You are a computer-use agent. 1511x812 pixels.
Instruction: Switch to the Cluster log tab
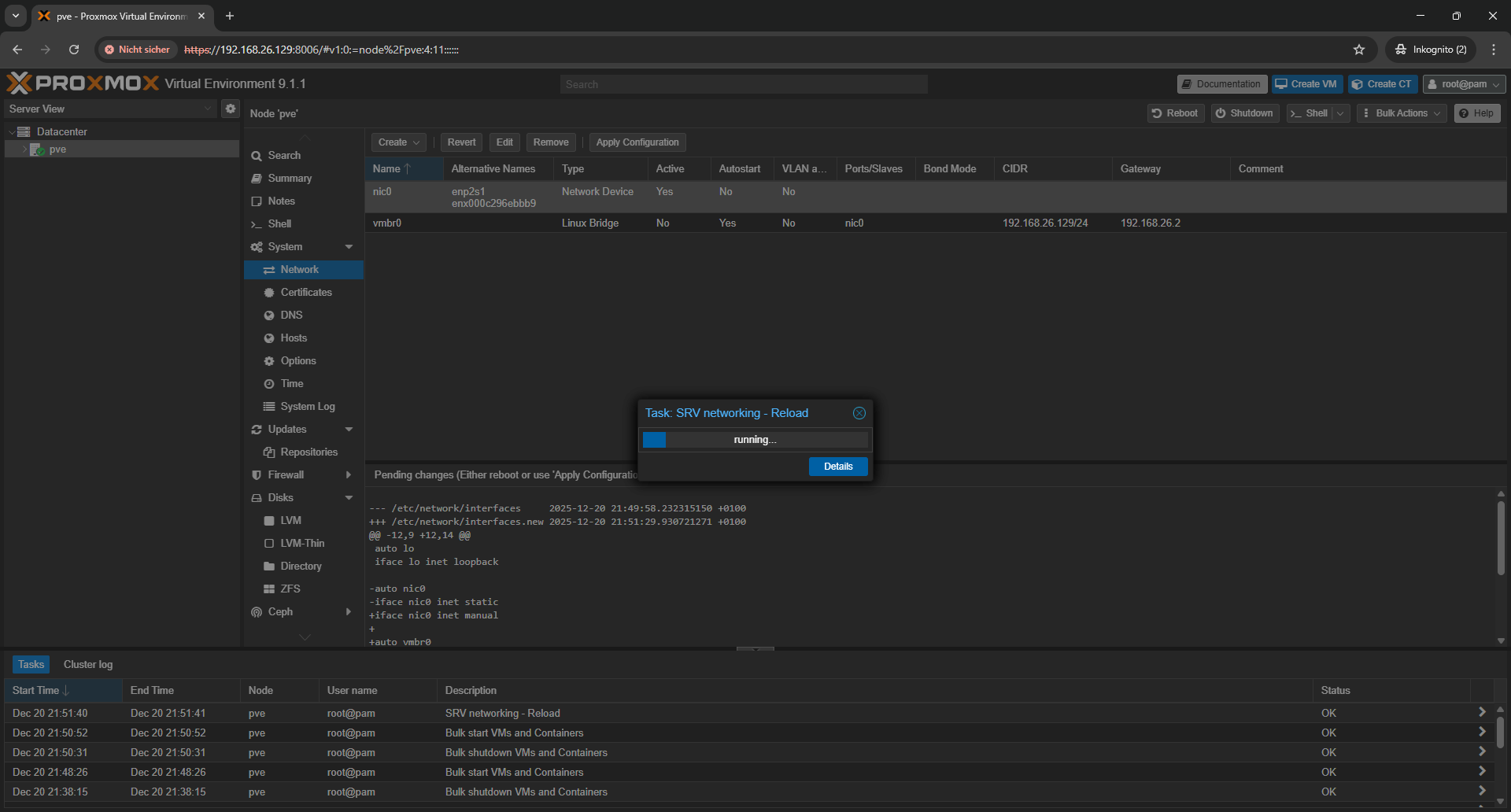point(88,664)
